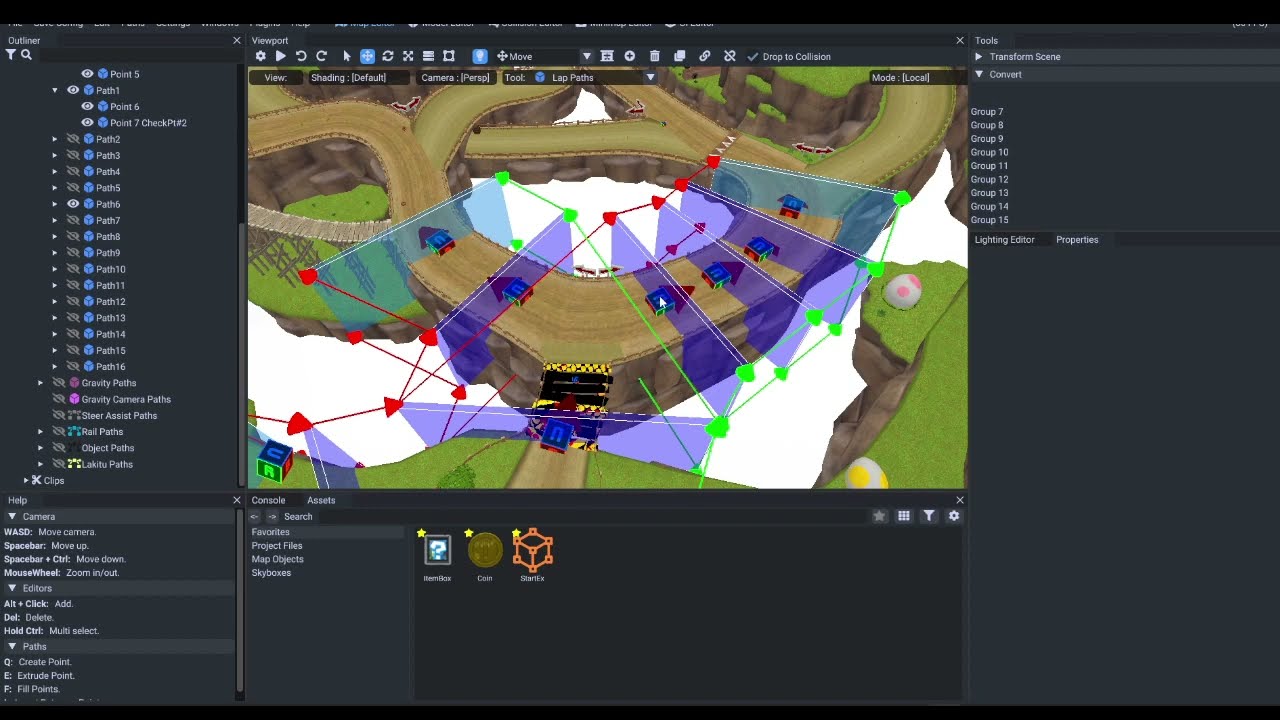The image size is (1280, 720).
Task: Expand the Gravity Paths node
Action: tap(41, 383)
